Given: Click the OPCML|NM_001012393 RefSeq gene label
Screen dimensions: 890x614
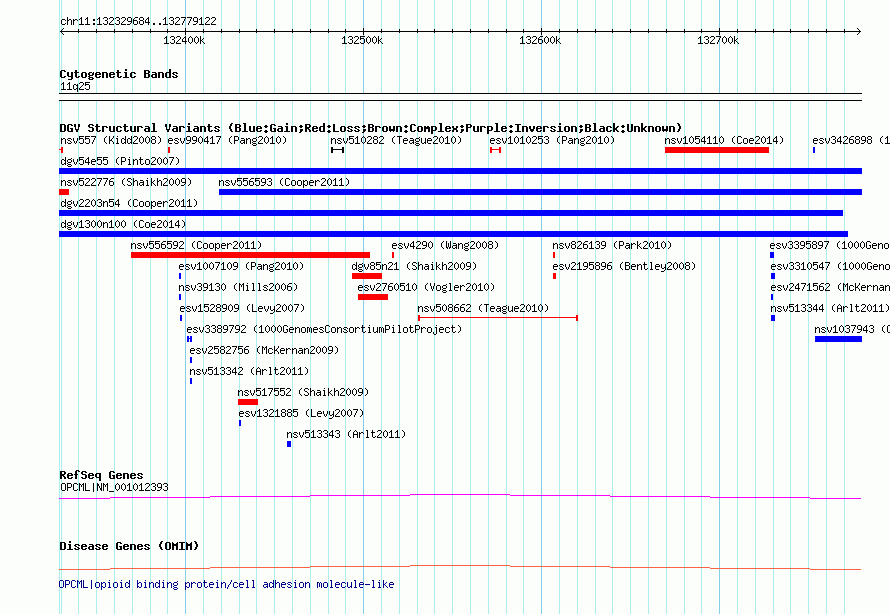Looking at the screenshot, I should 114,487.
